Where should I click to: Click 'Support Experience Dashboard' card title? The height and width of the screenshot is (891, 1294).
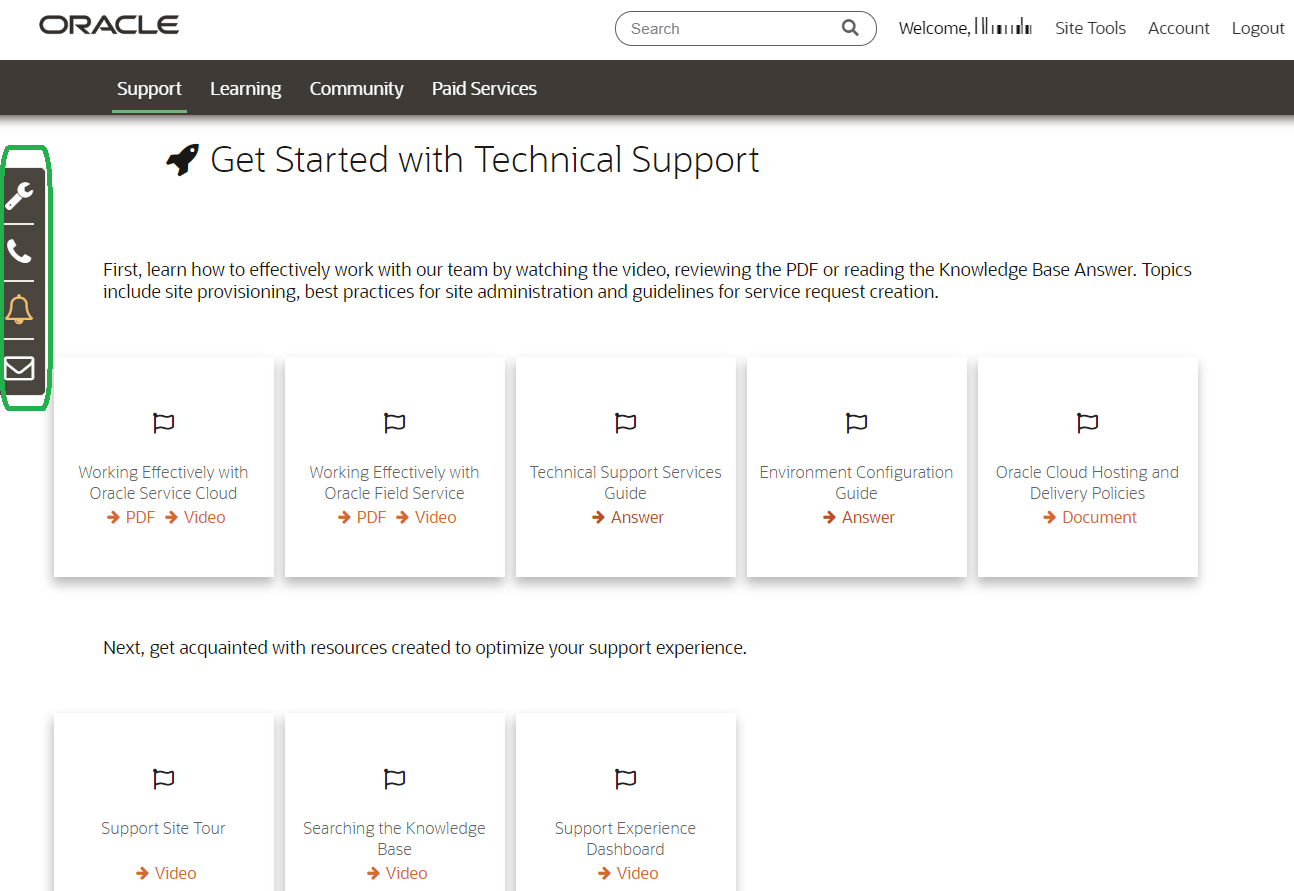(x=625, y=838)
